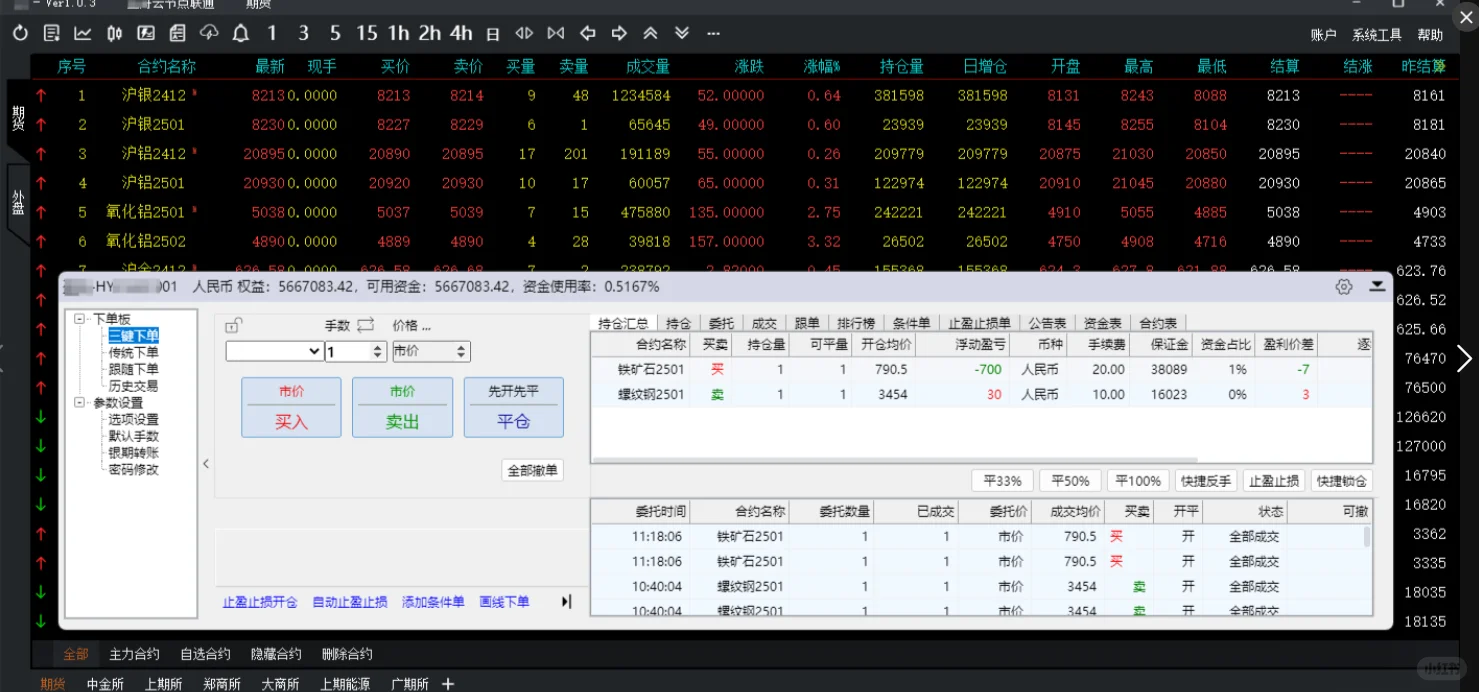Open the 市价 price type dropdown
1479x692 pixels.
coord(430,351)
